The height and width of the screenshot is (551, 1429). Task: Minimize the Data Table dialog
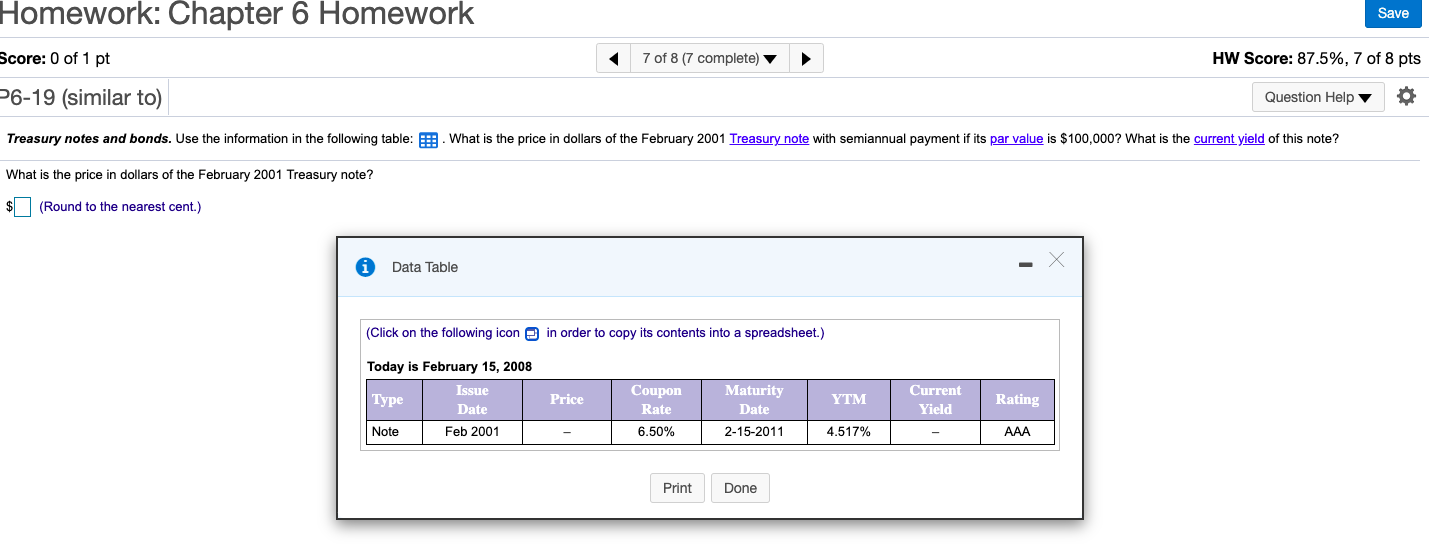[1025, 266]
